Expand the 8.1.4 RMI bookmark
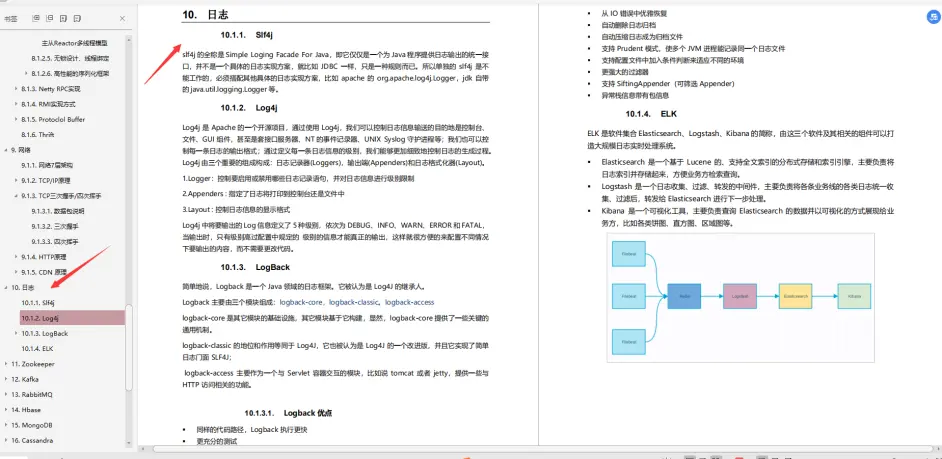The image size is (942, 459). 16,105
